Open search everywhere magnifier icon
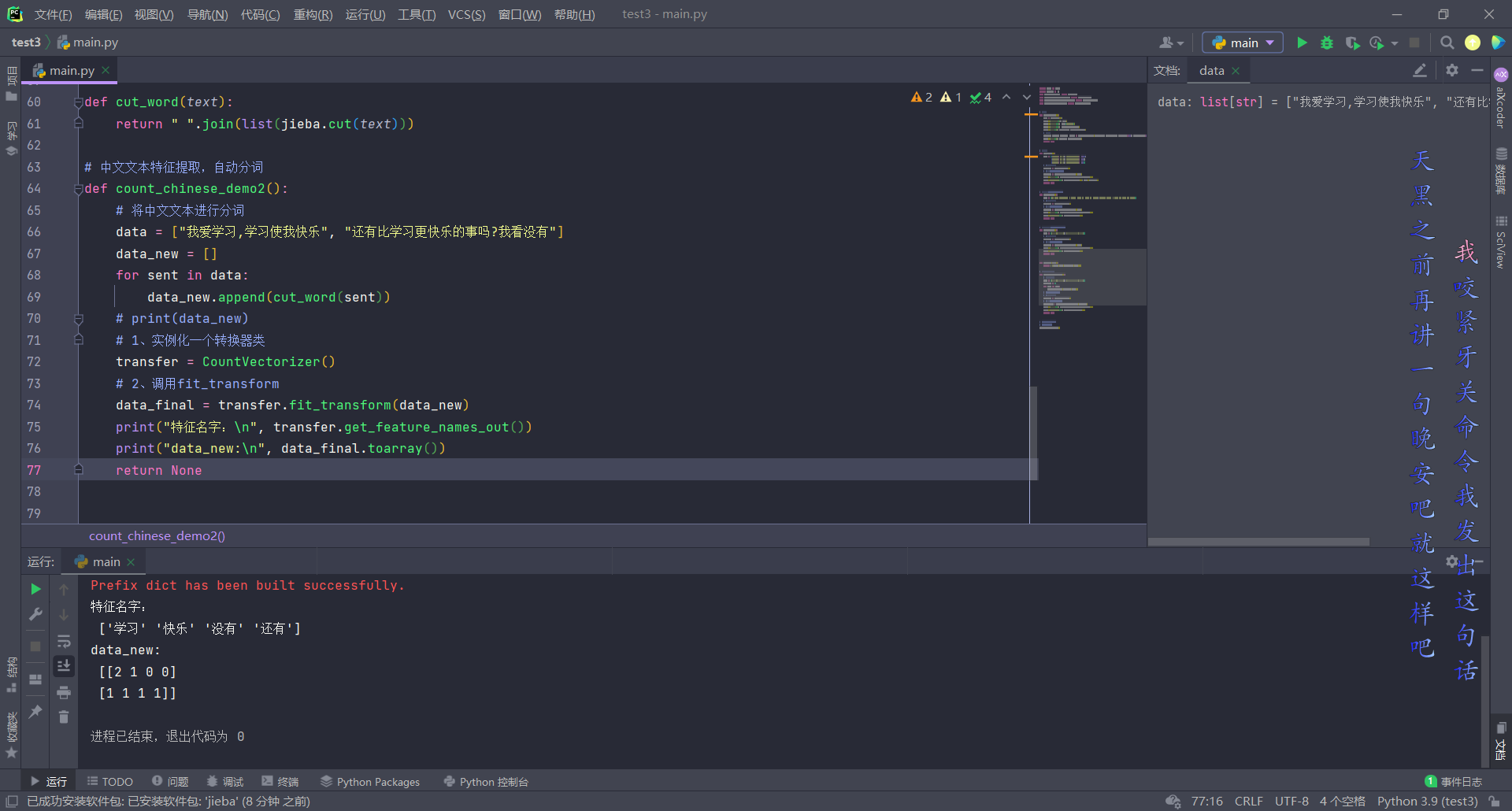The height and width of the screenshot is (811, 1512). (1447, 43)
